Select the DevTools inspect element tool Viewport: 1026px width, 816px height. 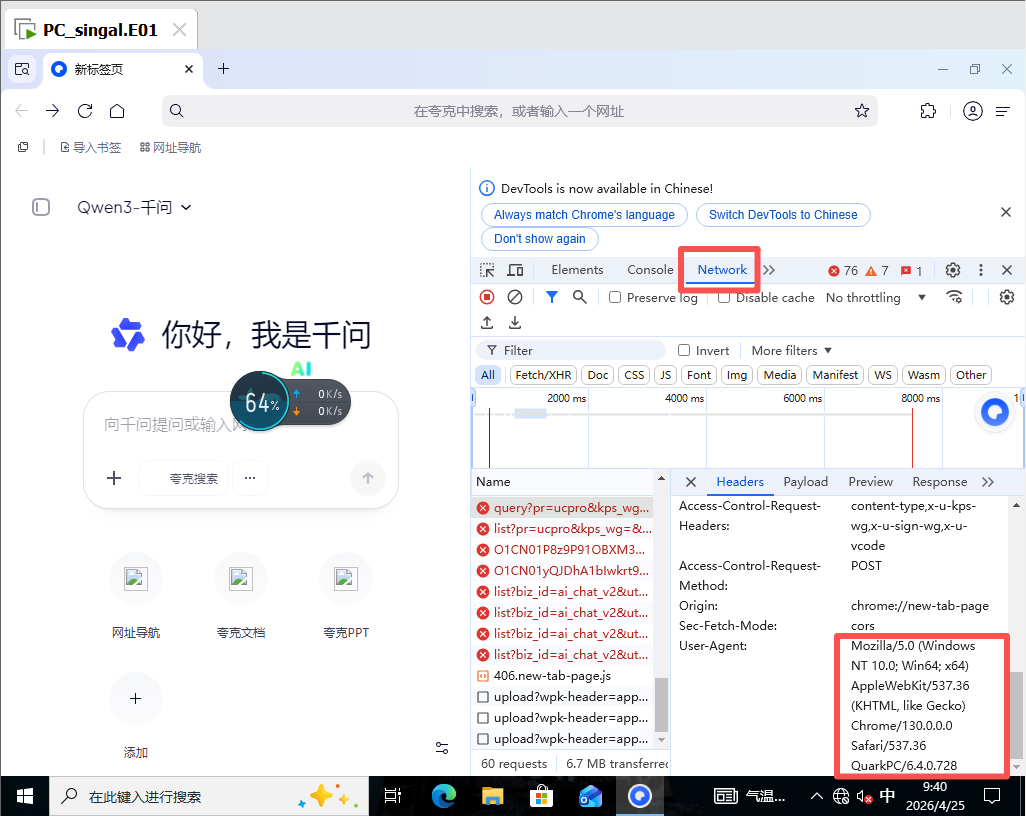(487, 270)
